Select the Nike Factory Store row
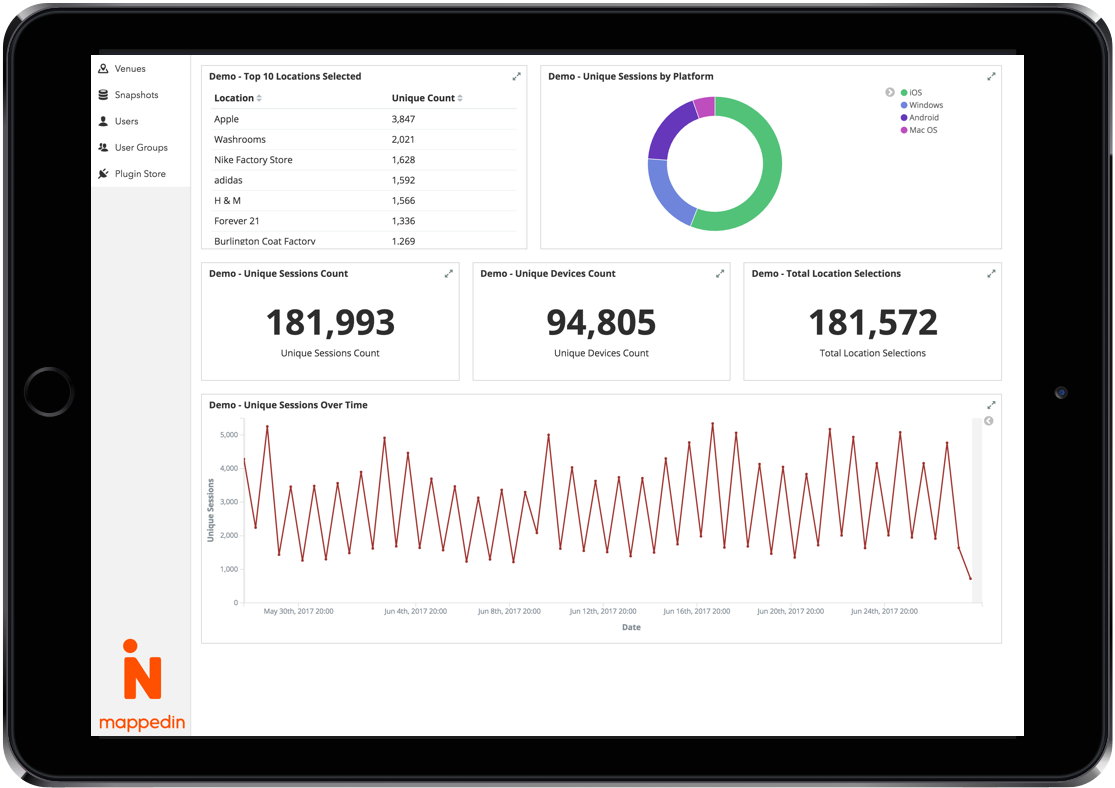This screenshot has width=1115, height=788. pos(365,160)
